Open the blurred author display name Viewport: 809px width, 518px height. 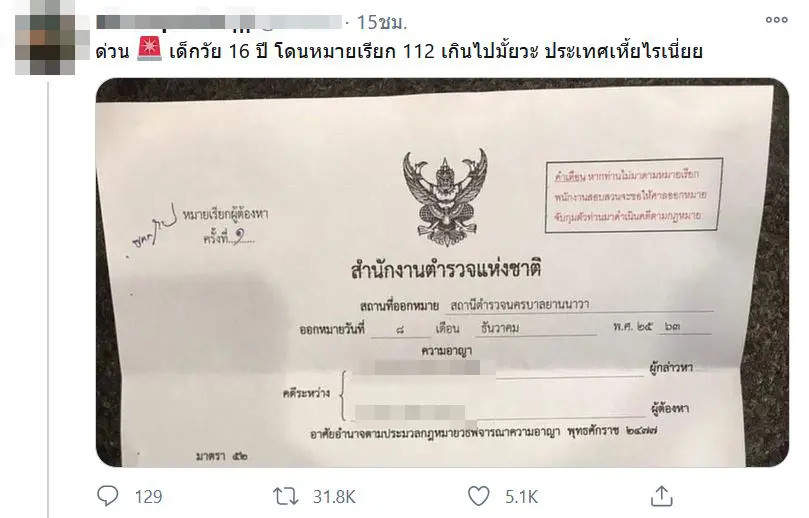175,22
